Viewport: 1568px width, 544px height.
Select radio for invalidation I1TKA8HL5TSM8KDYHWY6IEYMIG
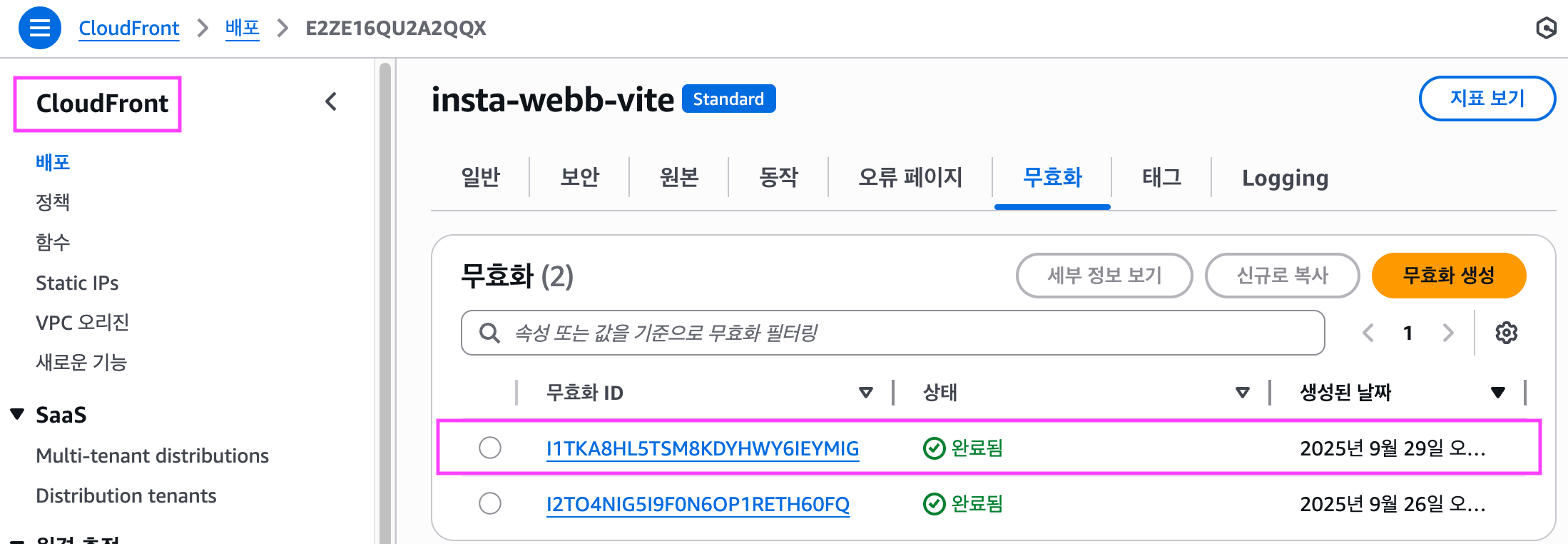(x=490, y=448)
